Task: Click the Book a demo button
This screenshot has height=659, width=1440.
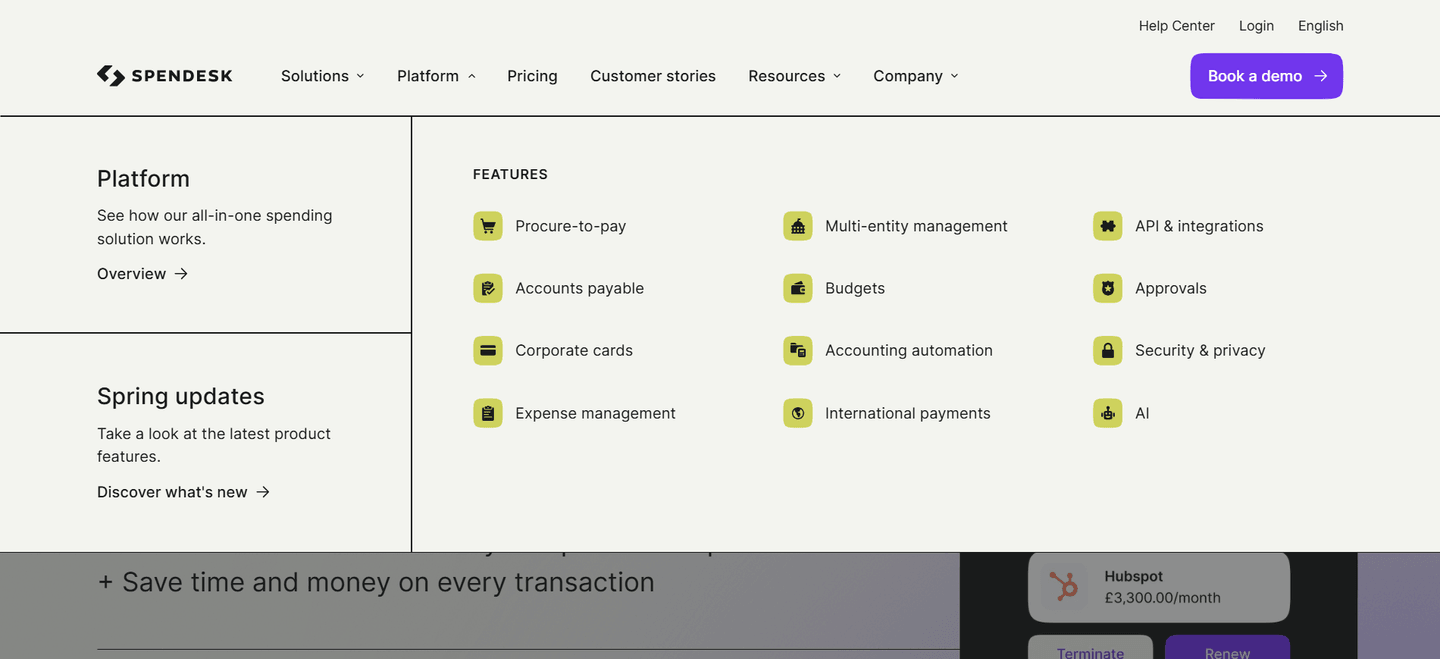Action: [1266, 76]
